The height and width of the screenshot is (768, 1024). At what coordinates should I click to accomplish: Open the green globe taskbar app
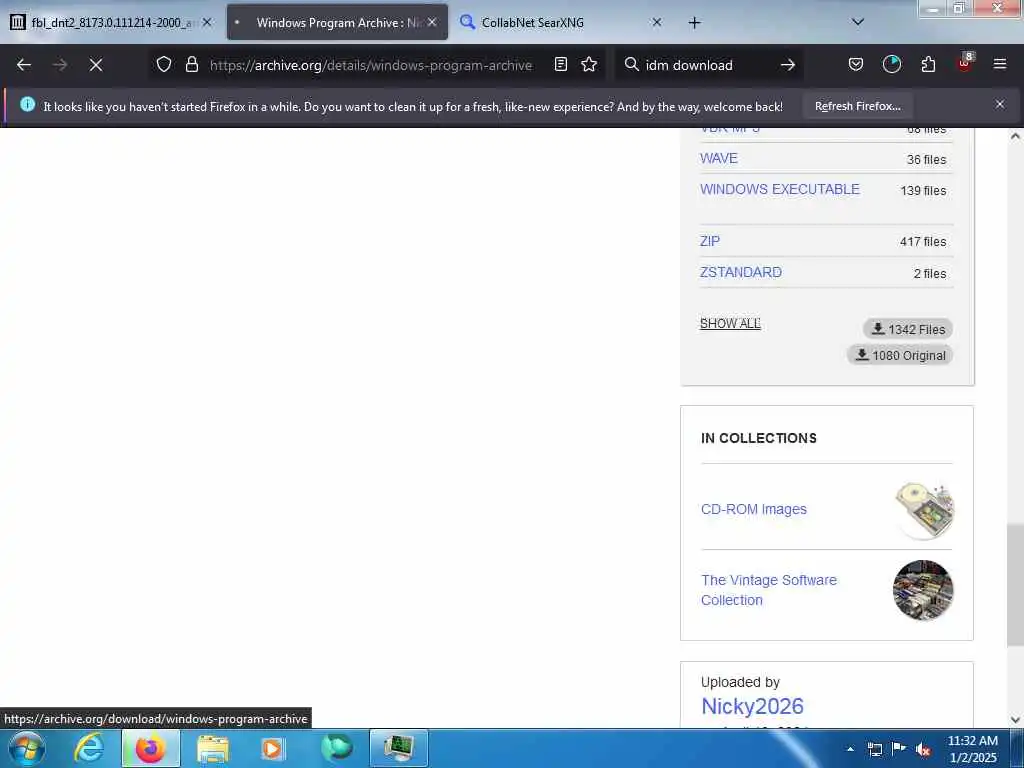[x=336, y=748]
